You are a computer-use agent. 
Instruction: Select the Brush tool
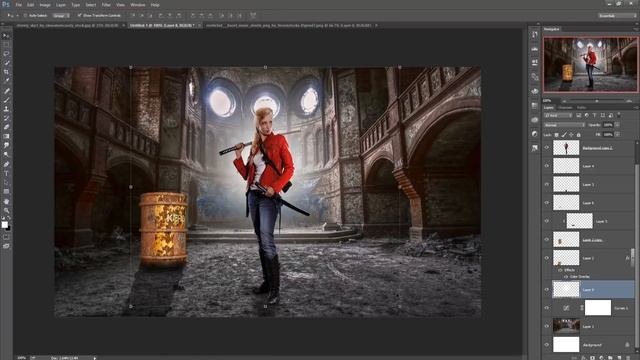(x=6, y=100)
